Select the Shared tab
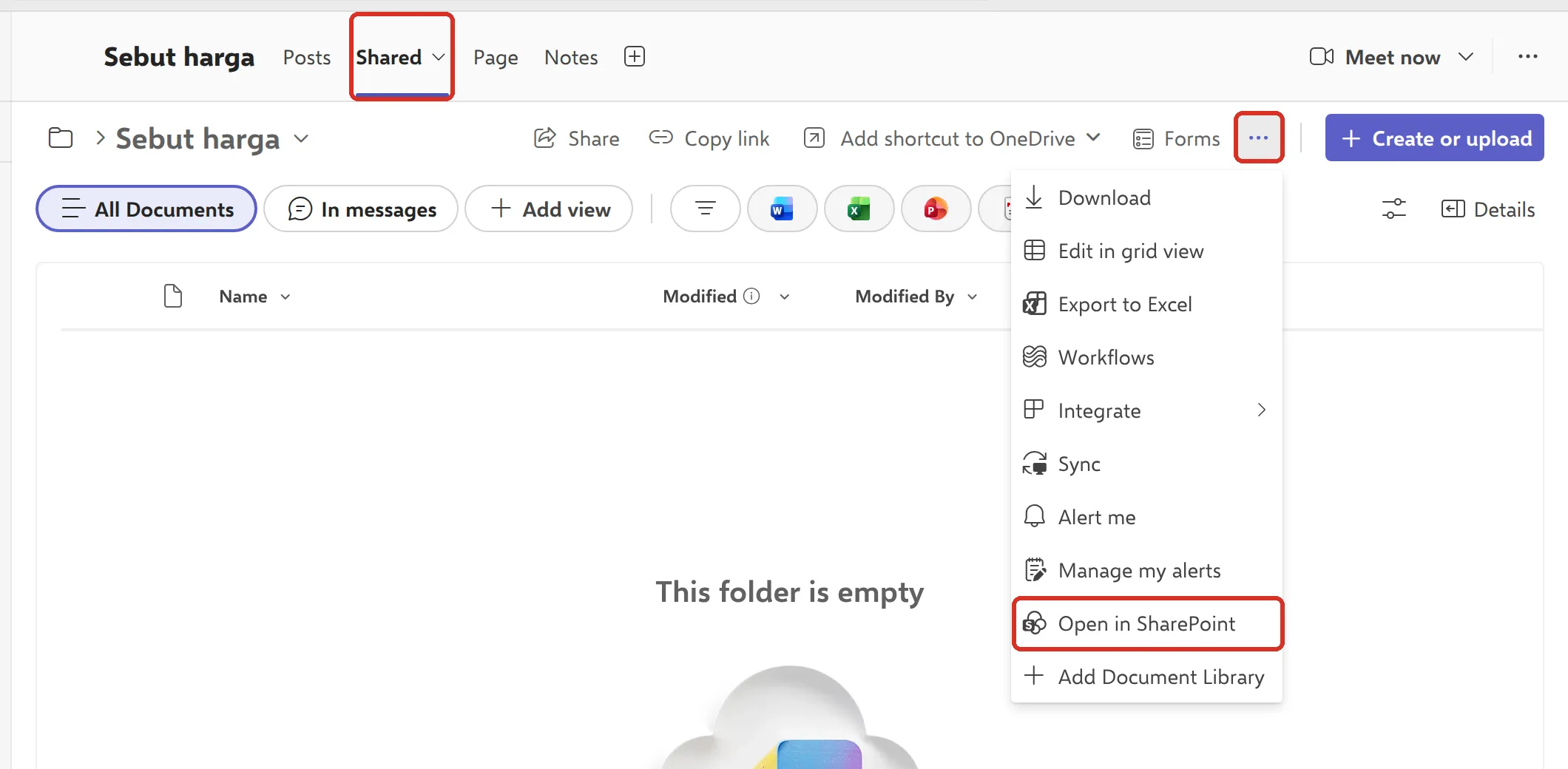Image resolution: width=1568 pixels, height=769 pixels. click(389, 57)
